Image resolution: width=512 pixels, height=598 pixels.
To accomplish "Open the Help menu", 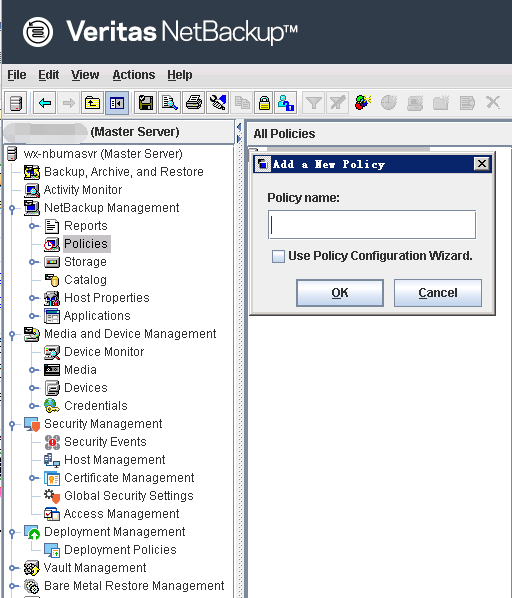I will click(x=180, y=75).
